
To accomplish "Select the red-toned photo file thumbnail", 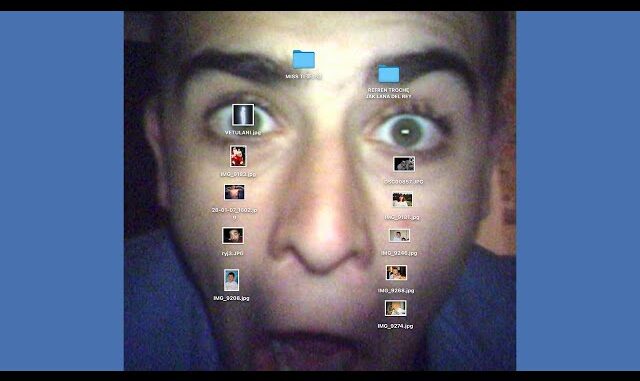I will coord(238,156).
